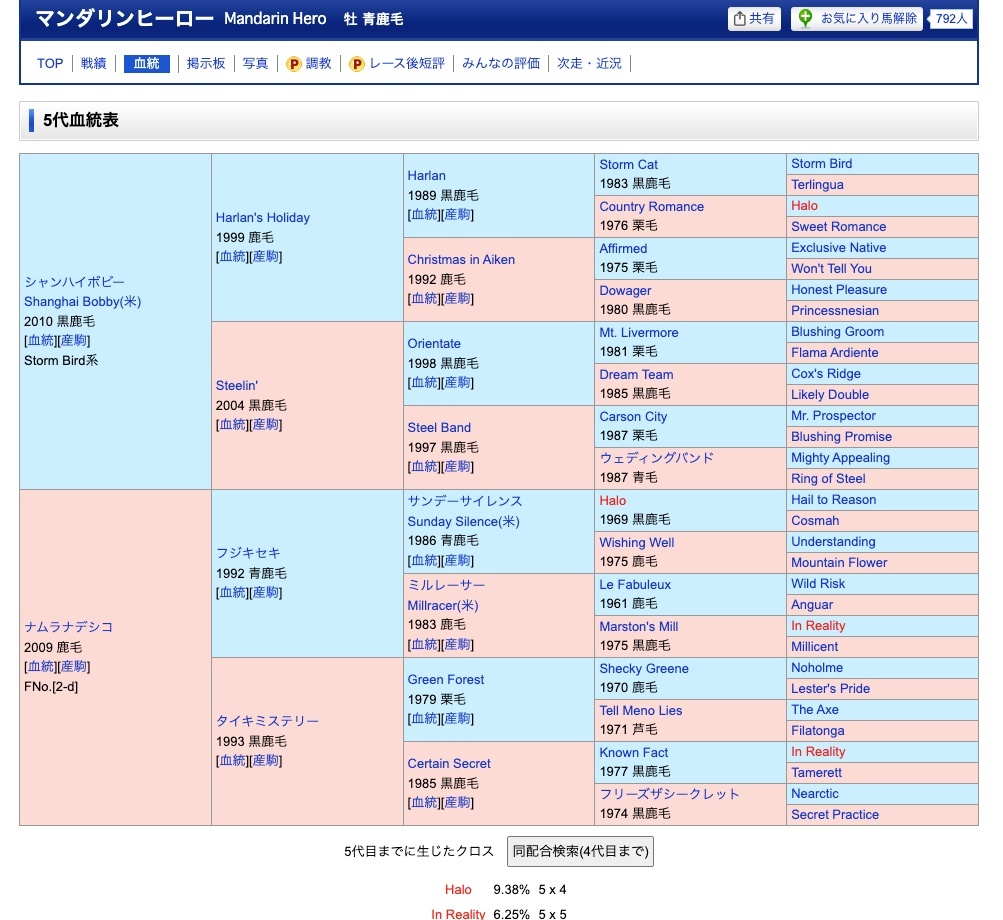The image size is (1003, 920).
Task: Open the Known Fact link
Action: tap(633, 752)
